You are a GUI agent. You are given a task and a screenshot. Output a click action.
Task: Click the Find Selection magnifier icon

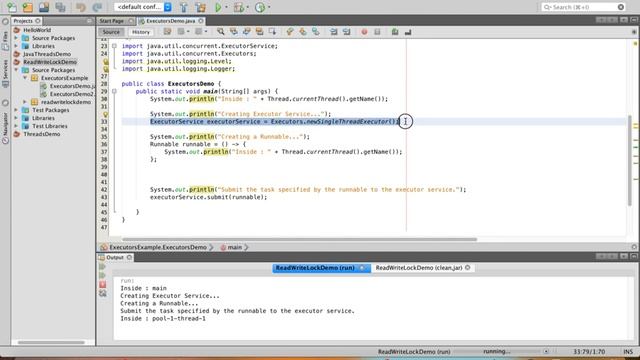coord(220,32)
